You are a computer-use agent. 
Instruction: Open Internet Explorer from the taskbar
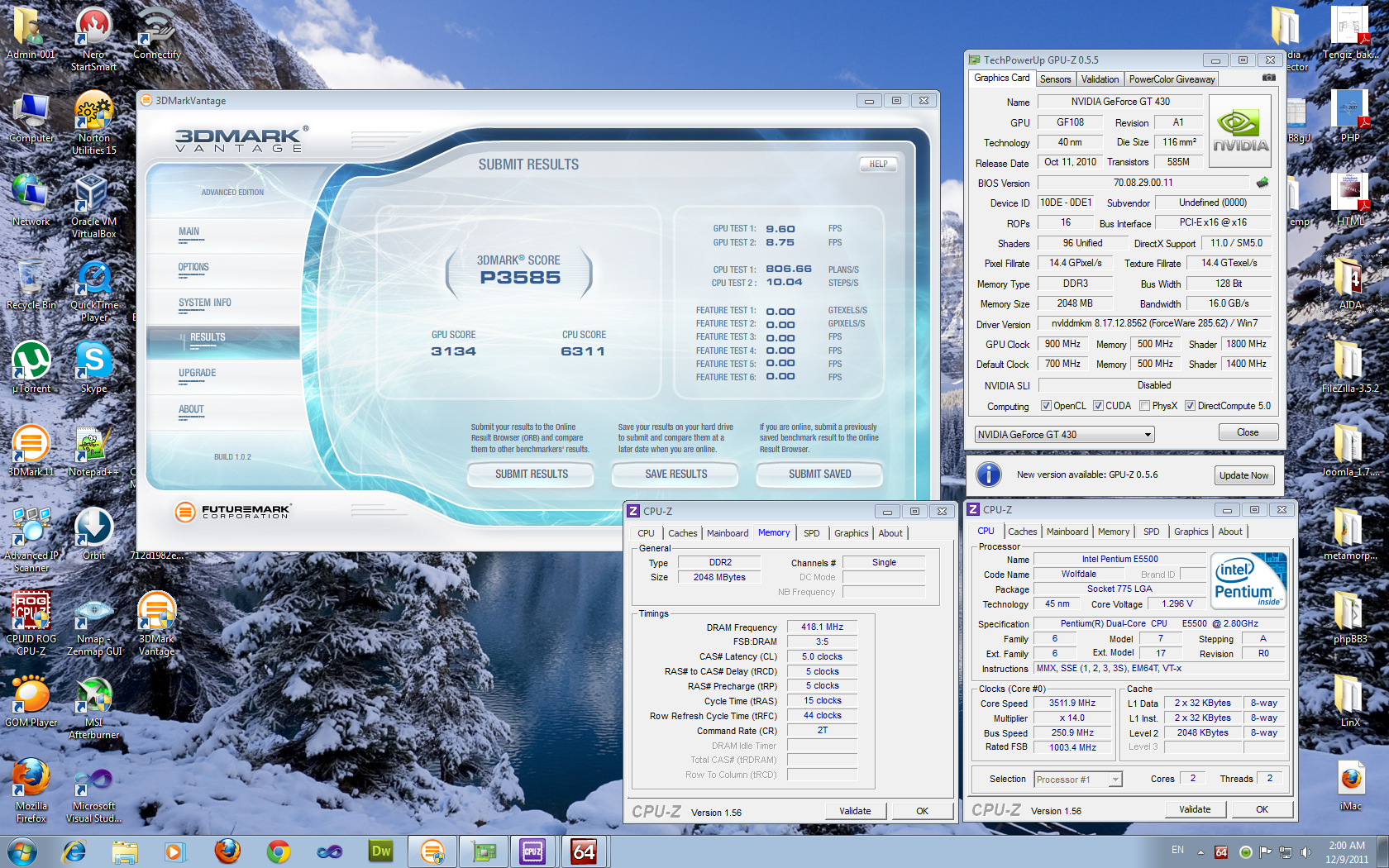click(x=74, y=851)
